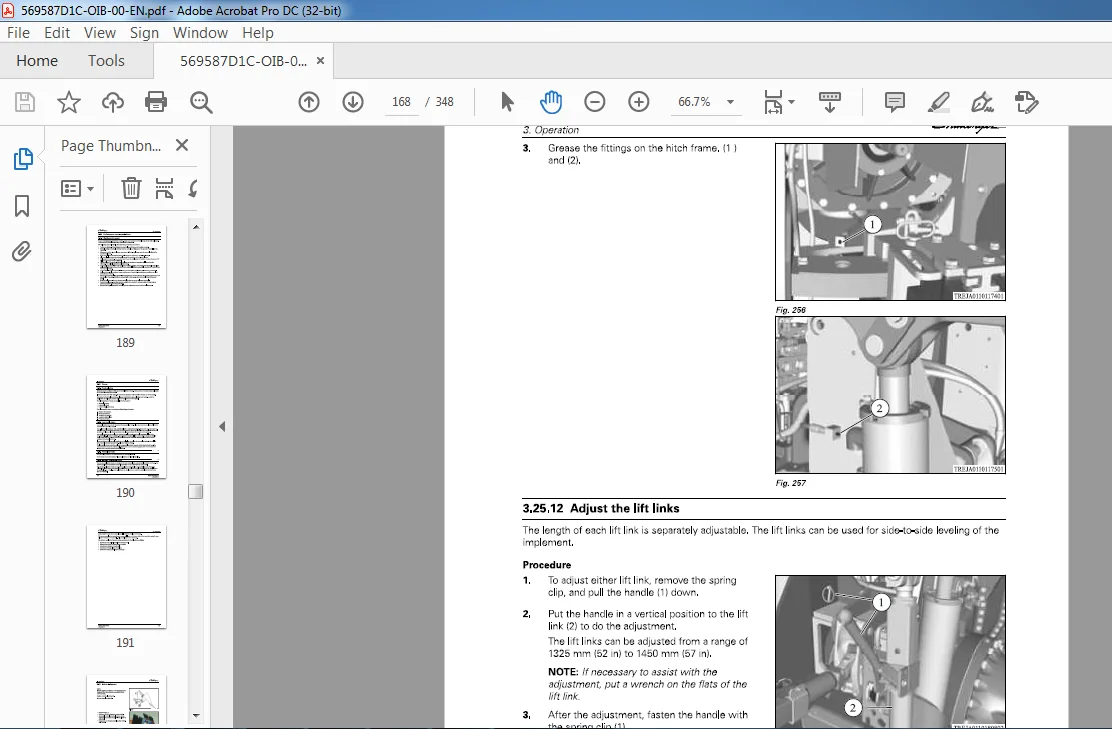Switch to the Tools tab
1112x729 pixels.
(106, 61)
